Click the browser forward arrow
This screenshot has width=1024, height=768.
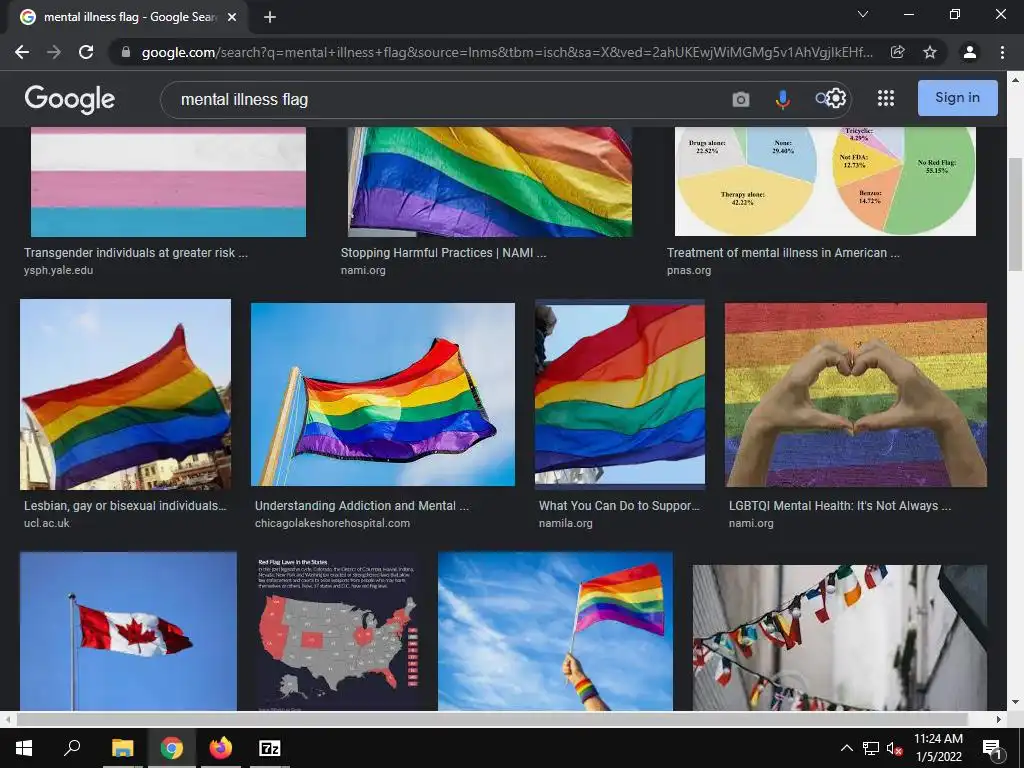[x=54, y=52]
